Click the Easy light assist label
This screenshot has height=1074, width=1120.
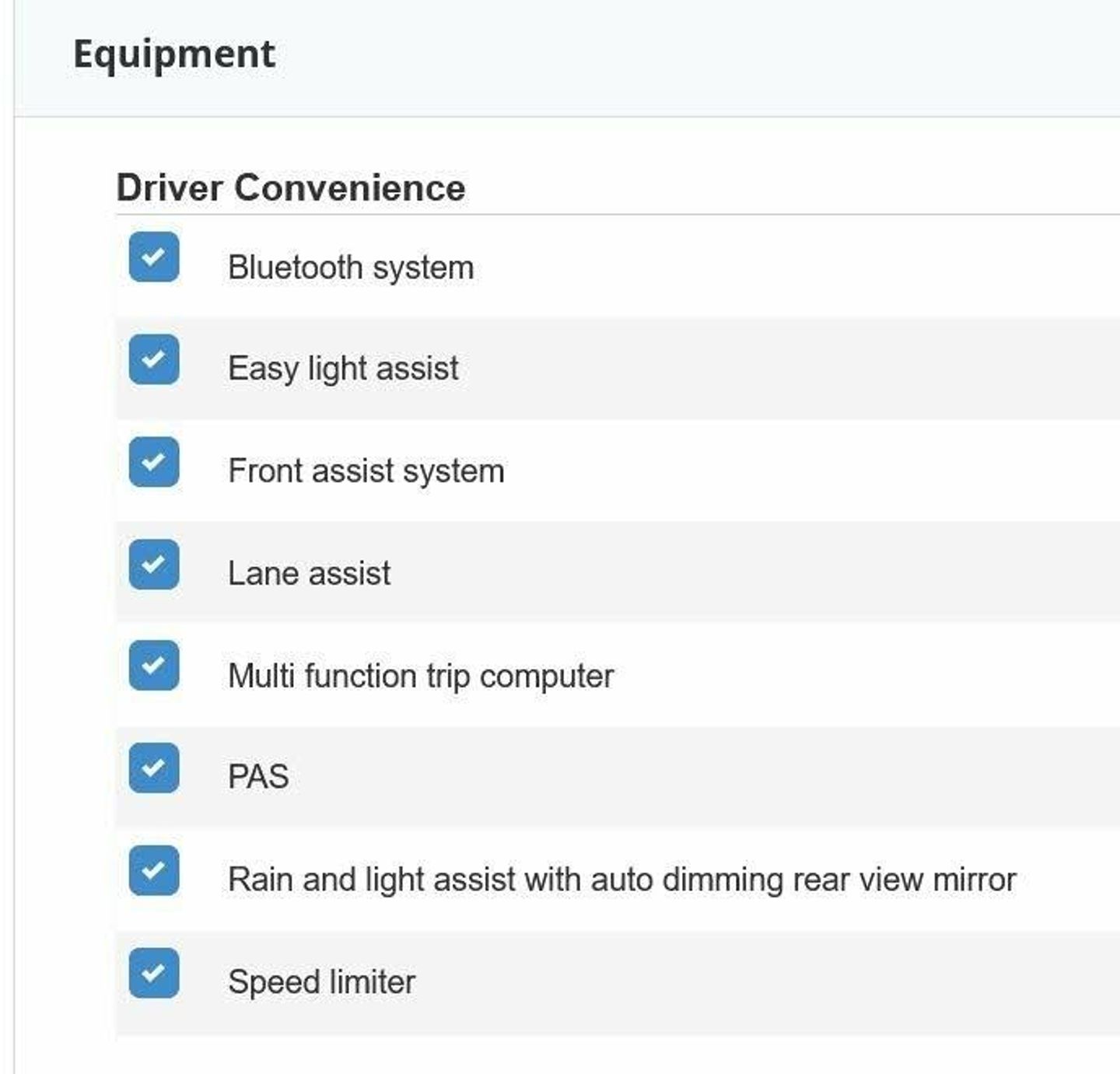click(x=343, y=369)
